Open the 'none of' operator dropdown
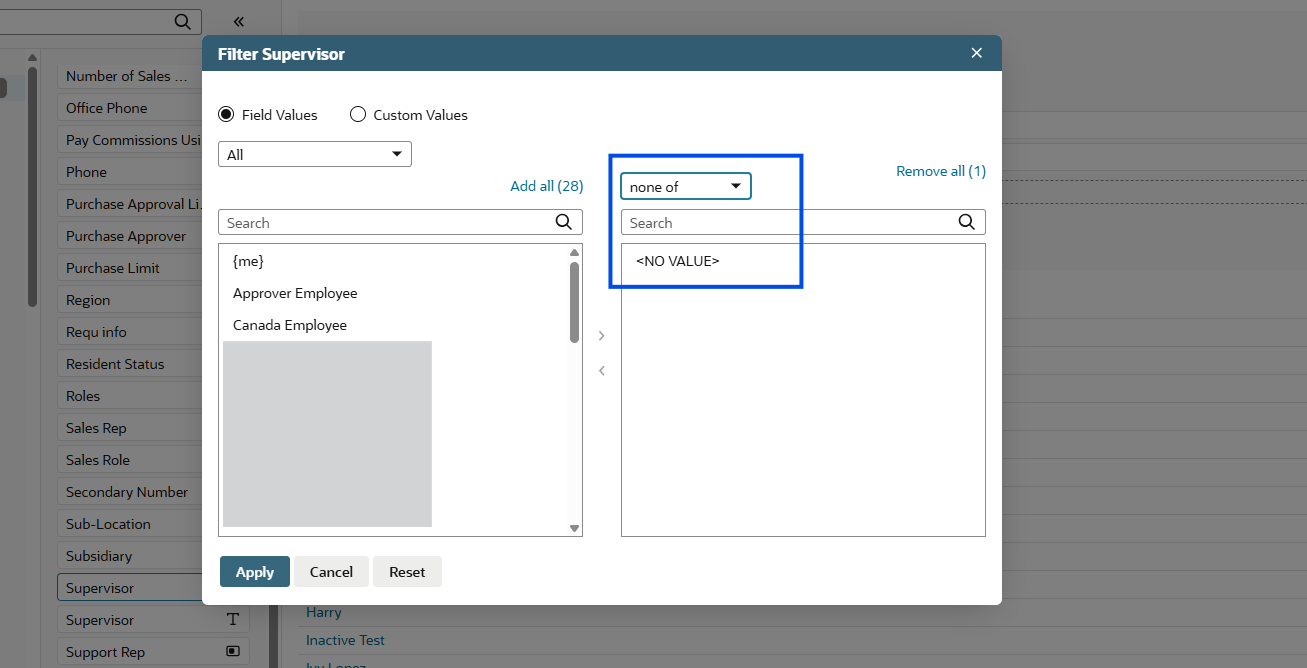Image resolution: width=1307 pixels, height=668 pixels. click(686, 187)
